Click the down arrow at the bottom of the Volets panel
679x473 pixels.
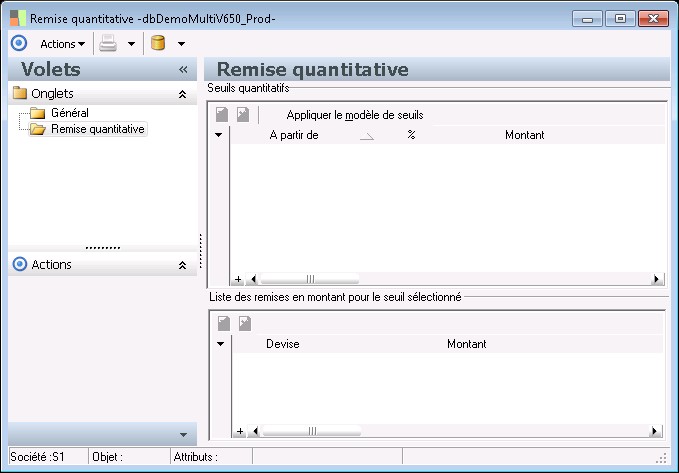pos(183,434)
